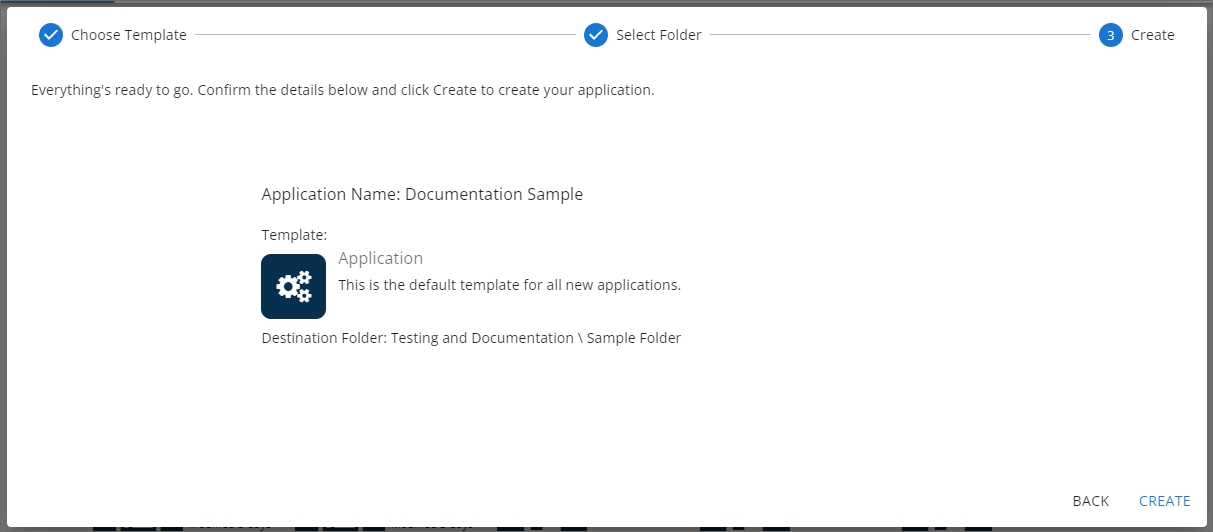1213x532 pixels.
Task: Click the default template description text
Action: pyautogui.click(x=509, y=285)
